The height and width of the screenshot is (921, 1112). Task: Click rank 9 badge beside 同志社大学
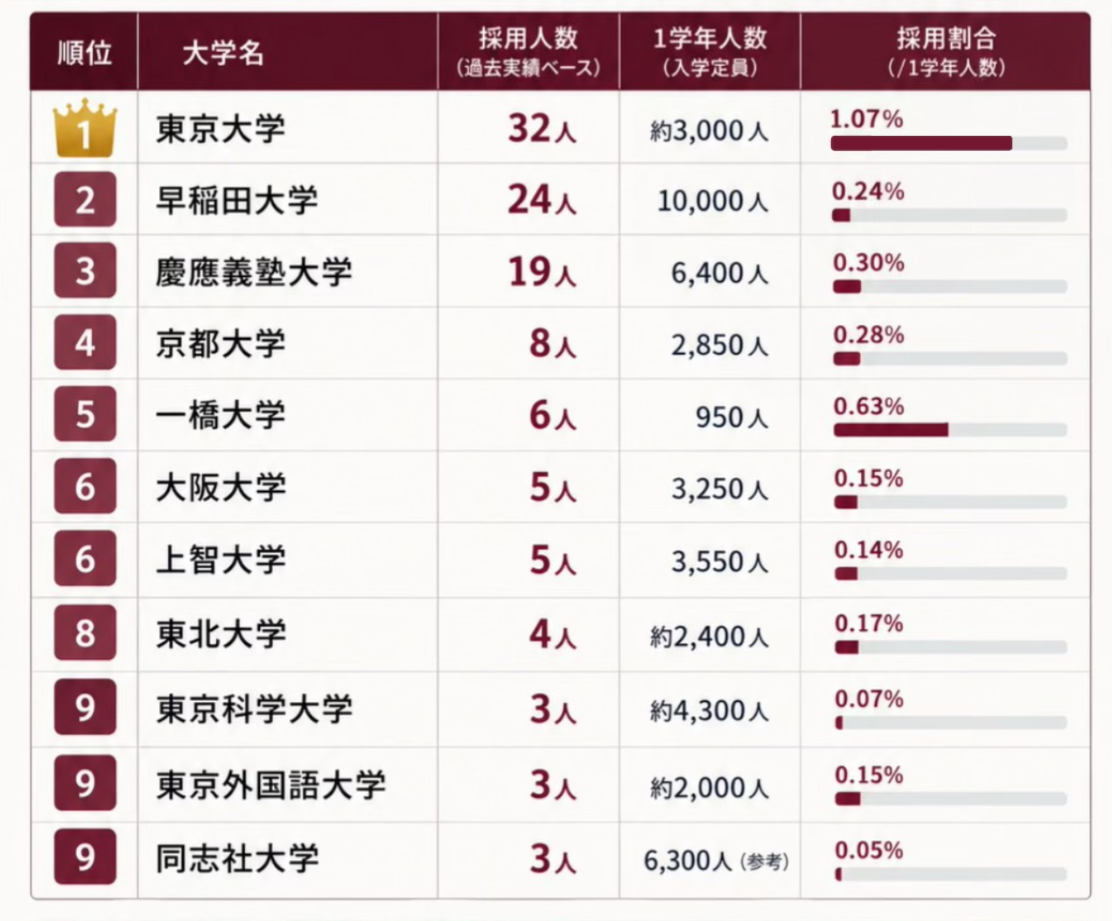(84, 856)
